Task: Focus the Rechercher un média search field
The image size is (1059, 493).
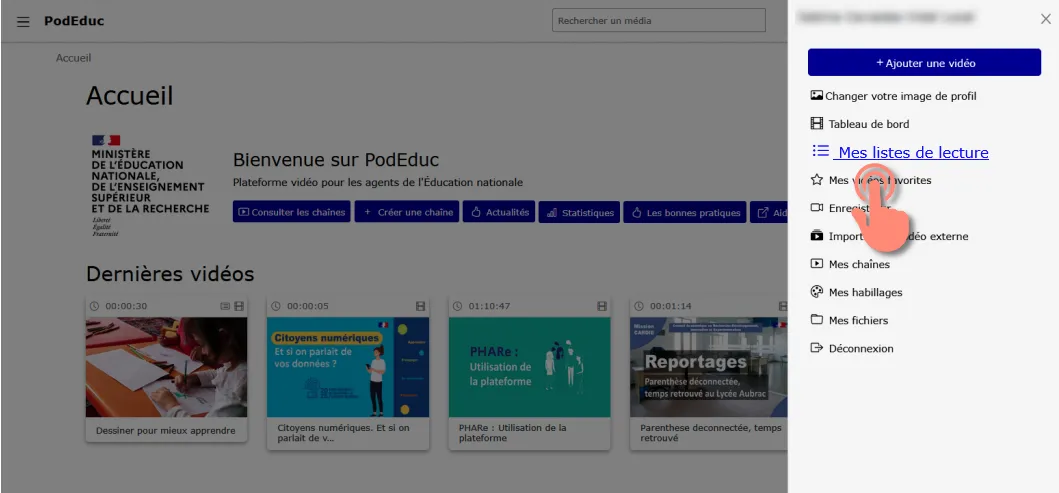Action: click(x=658, y=20)
